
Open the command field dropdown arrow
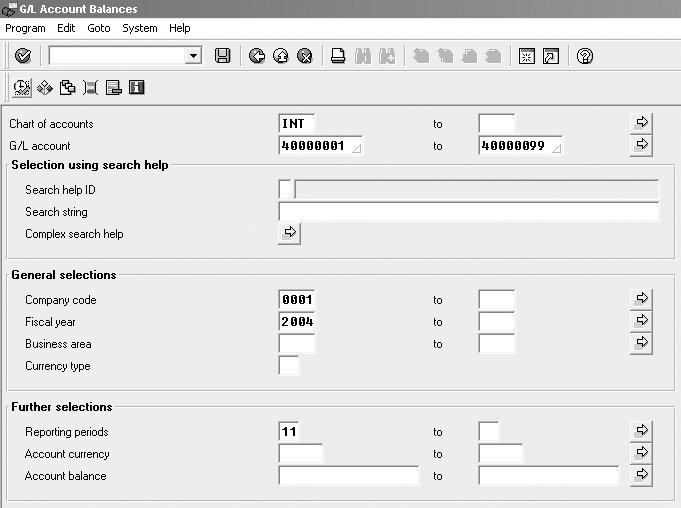coord(193,57)
